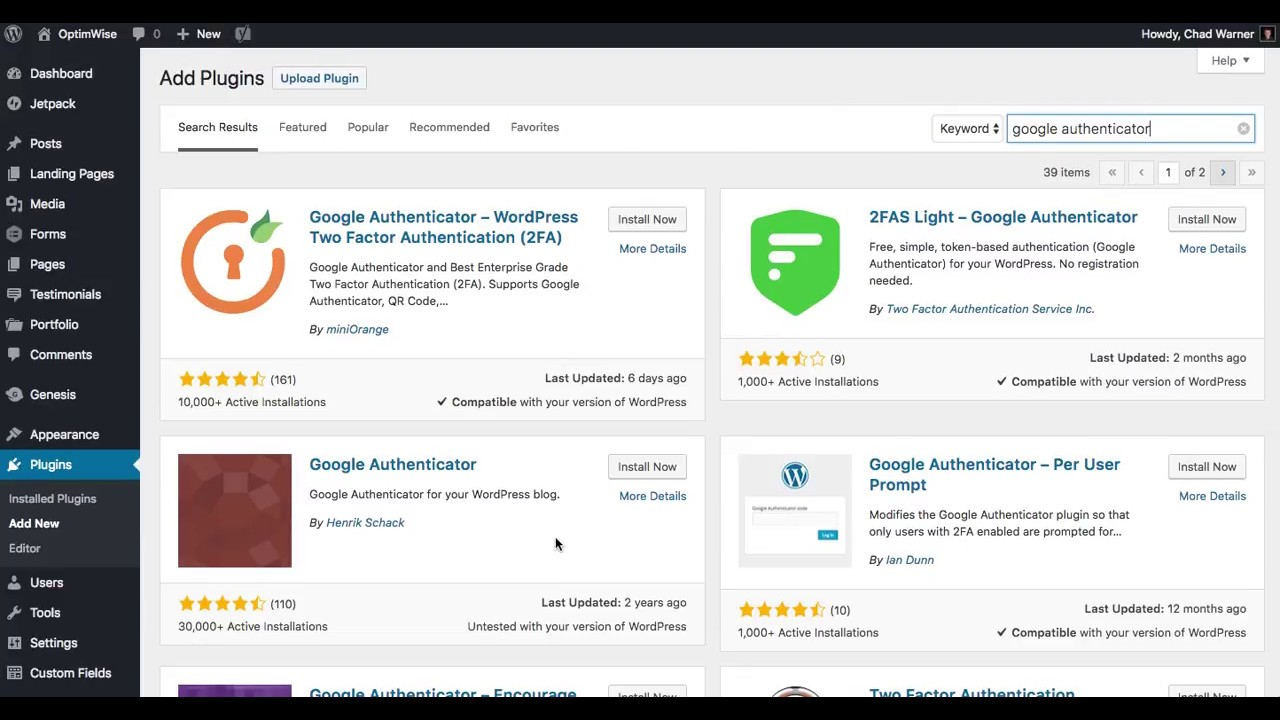
Task: Switch to the Favorites tab
Action: 535,128
